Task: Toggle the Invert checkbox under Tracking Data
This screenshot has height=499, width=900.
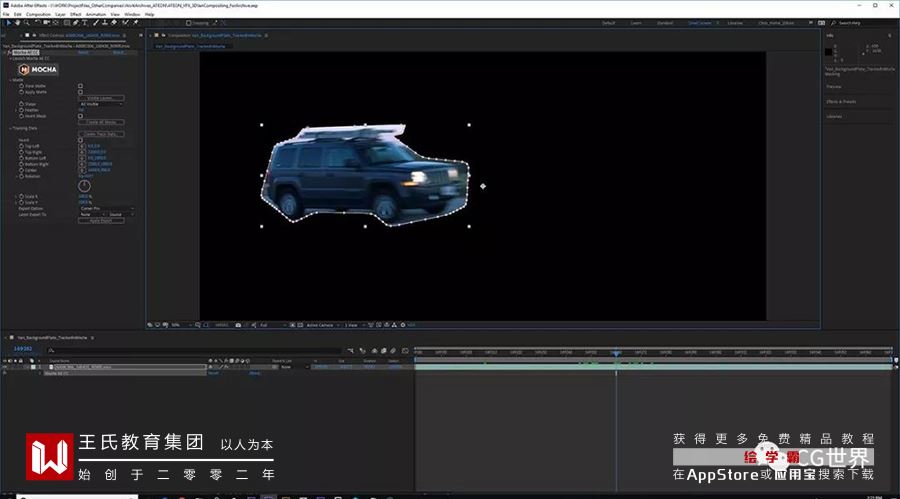Action: coord(80,140)
